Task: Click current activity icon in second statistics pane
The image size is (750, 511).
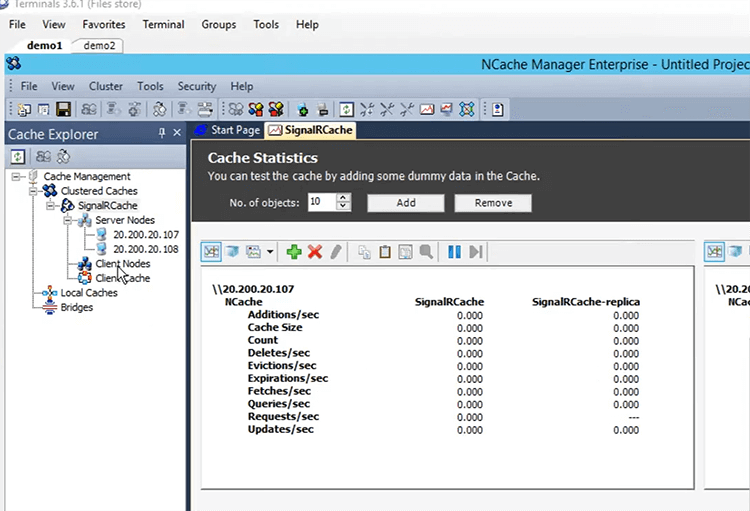Action: point(714,252)
